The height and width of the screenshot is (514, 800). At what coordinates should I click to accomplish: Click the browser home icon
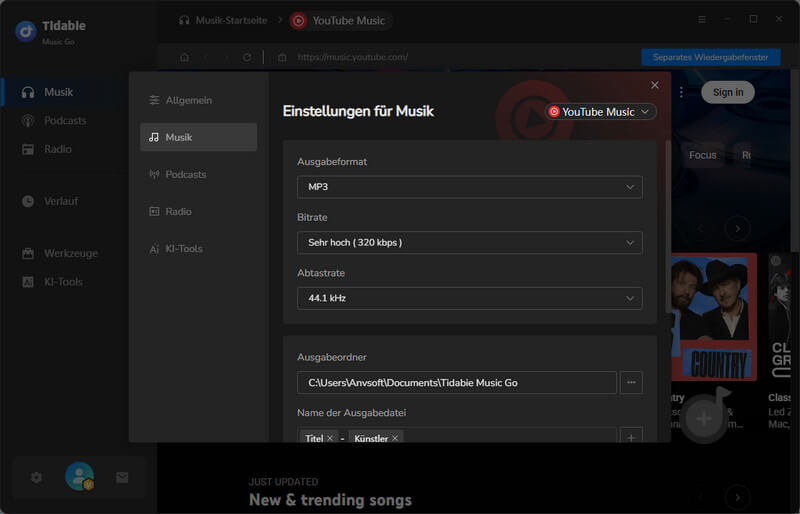184,57
